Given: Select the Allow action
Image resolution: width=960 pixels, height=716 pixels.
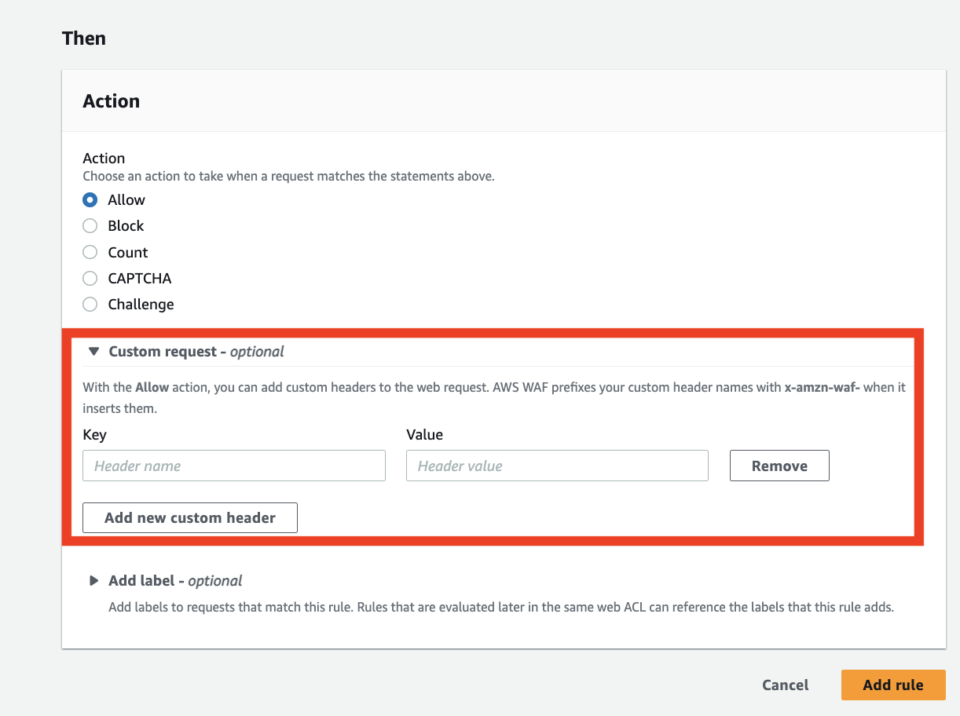Looking at the screenshot, I should (89, 199).
